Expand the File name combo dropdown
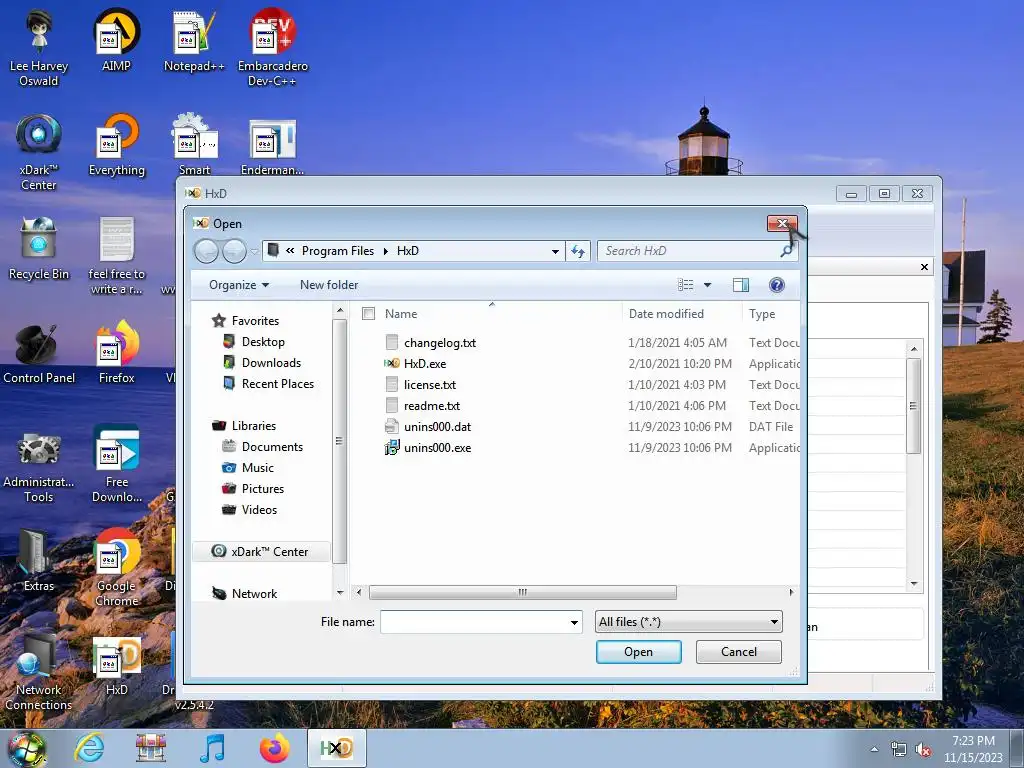 tap(574, 622)
